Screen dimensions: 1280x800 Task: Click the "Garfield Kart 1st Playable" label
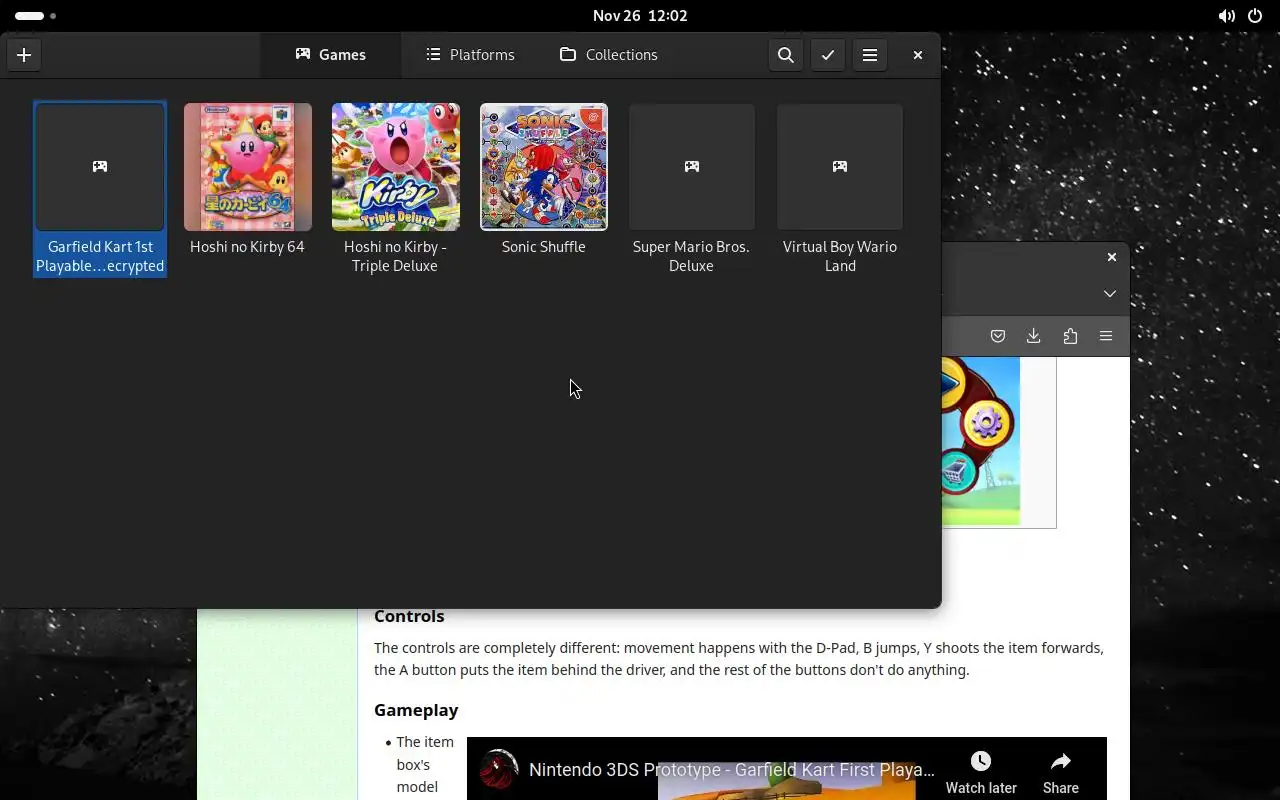click(100, 256)
